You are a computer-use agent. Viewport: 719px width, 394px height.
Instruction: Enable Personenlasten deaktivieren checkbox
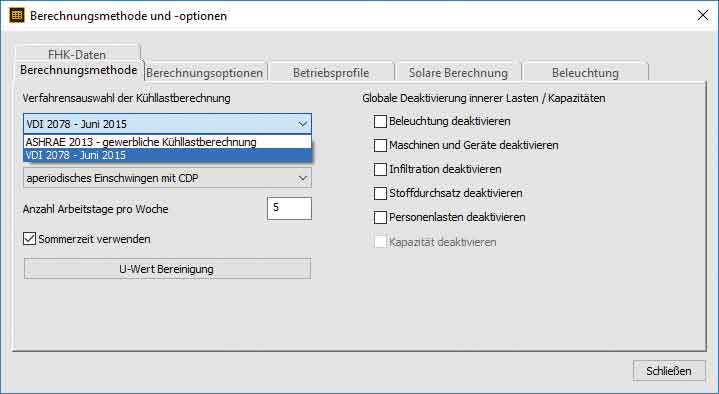click(x=380, y=217)
